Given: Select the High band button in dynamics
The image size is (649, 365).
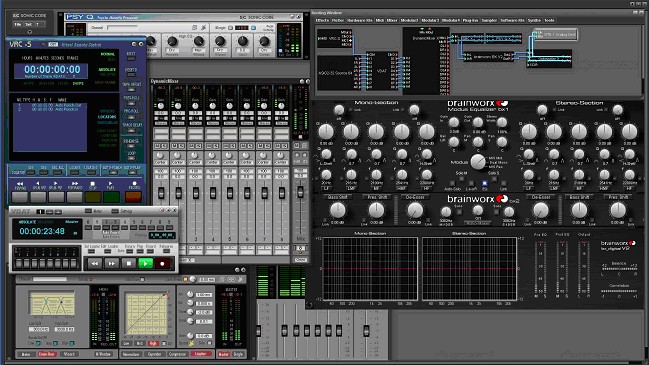Looking at the screenshot, I should tap(152, 343).
